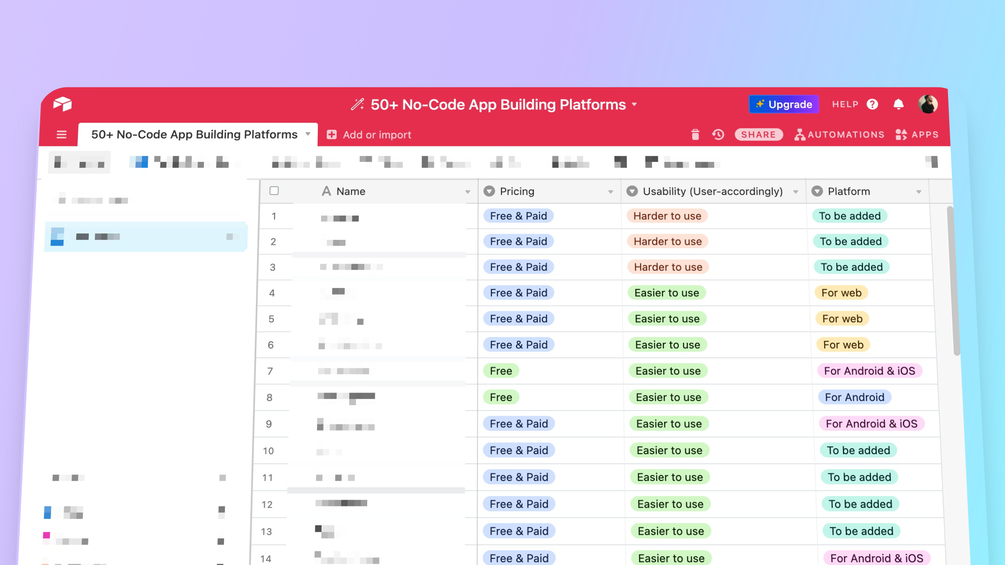
Task: Toggle the select-all rows checkbox
Action: 274,190
